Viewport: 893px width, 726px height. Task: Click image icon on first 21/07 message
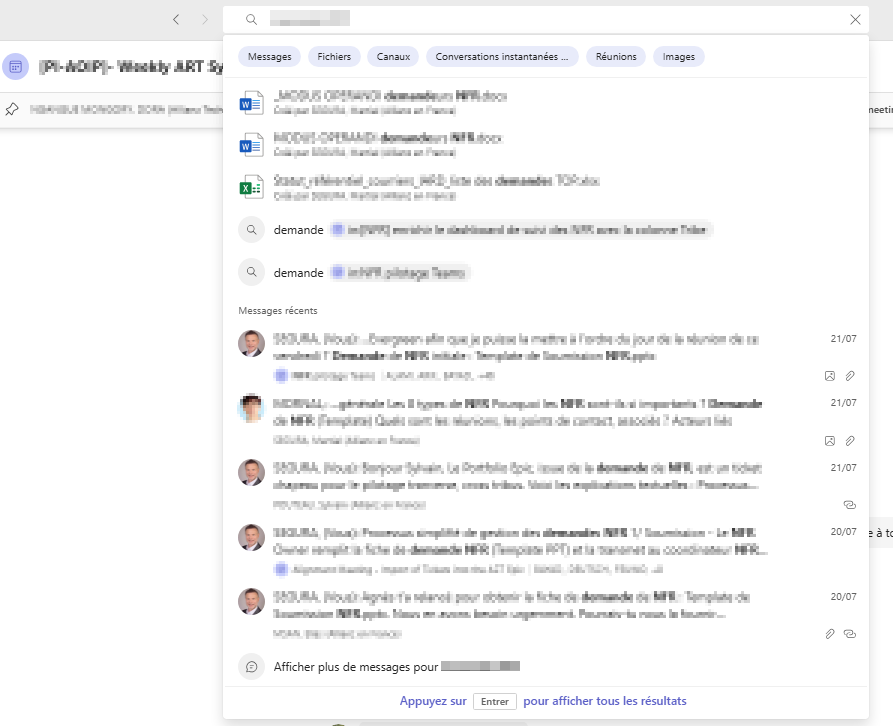click(x=830, y=376)
